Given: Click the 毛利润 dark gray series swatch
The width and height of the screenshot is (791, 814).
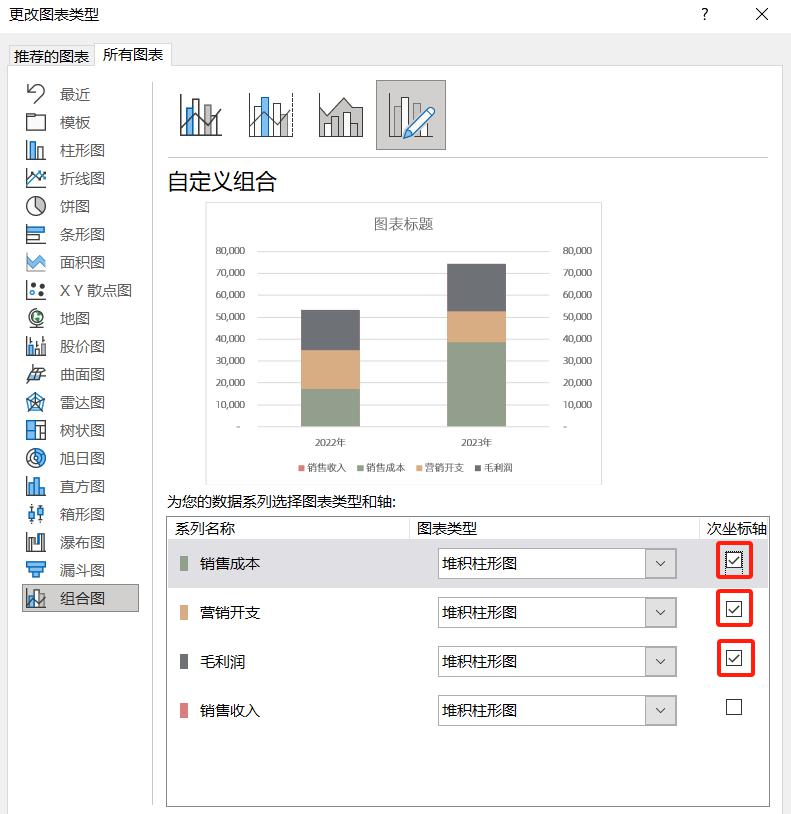Looking at the screenshot, I should [184, 661].
